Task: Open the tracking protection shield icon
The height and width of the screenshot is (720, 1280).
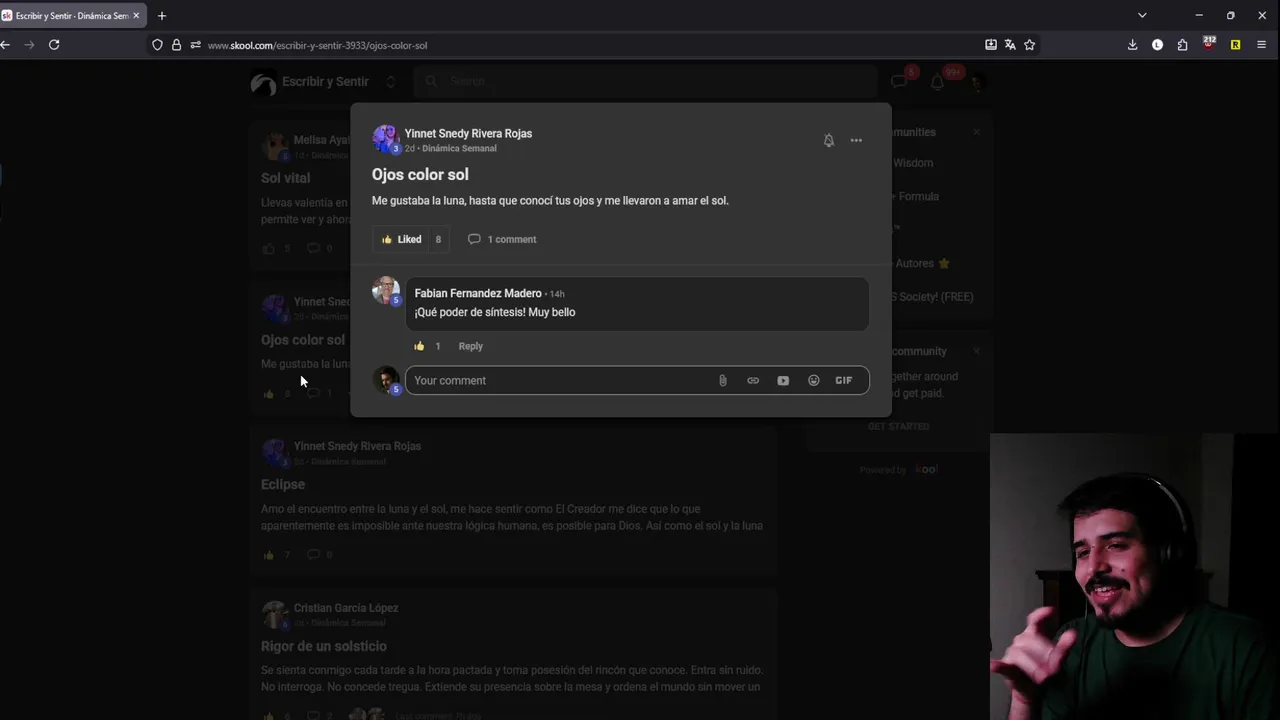Action: [157, 45]
